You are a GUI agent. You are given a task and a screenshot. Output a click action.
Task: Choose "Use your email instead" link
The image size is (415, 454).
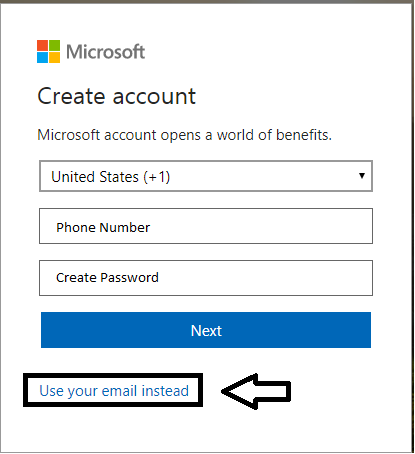pyautogui.click(x=114, y=391)
